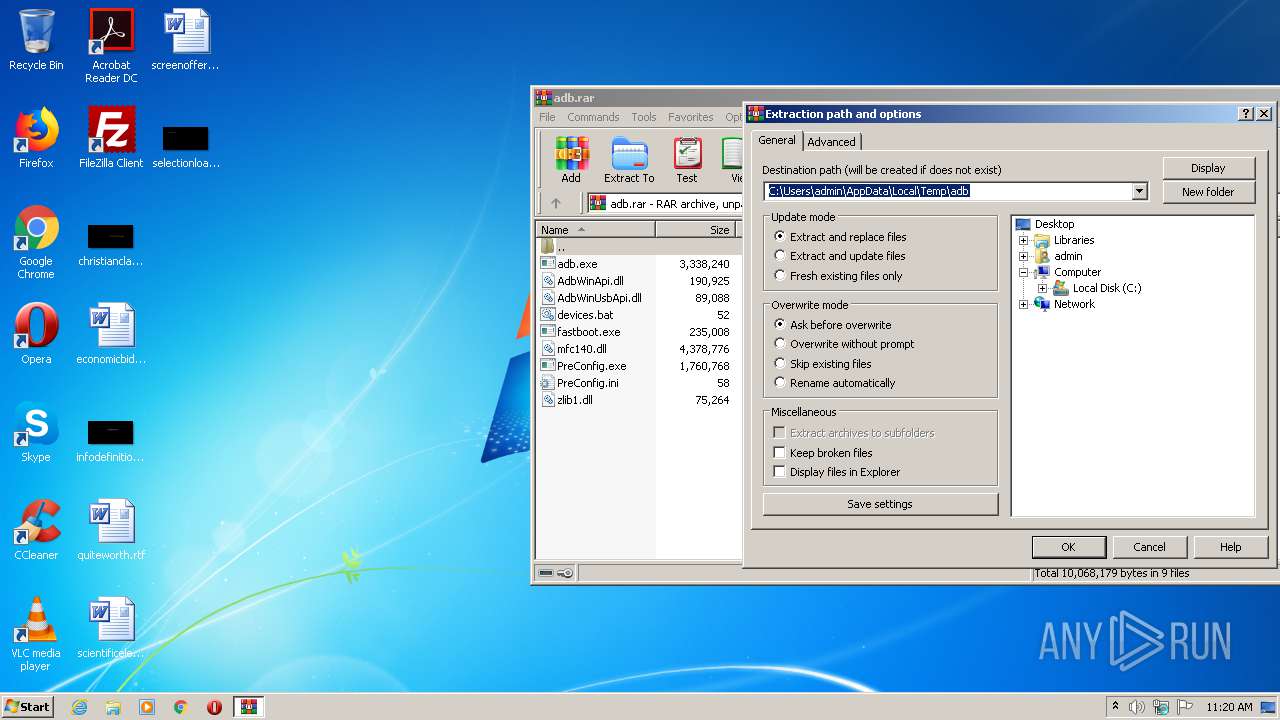Open the Tools menu in WinRAR
Screen dimensions: 1280x720
[x=644, y=117]
